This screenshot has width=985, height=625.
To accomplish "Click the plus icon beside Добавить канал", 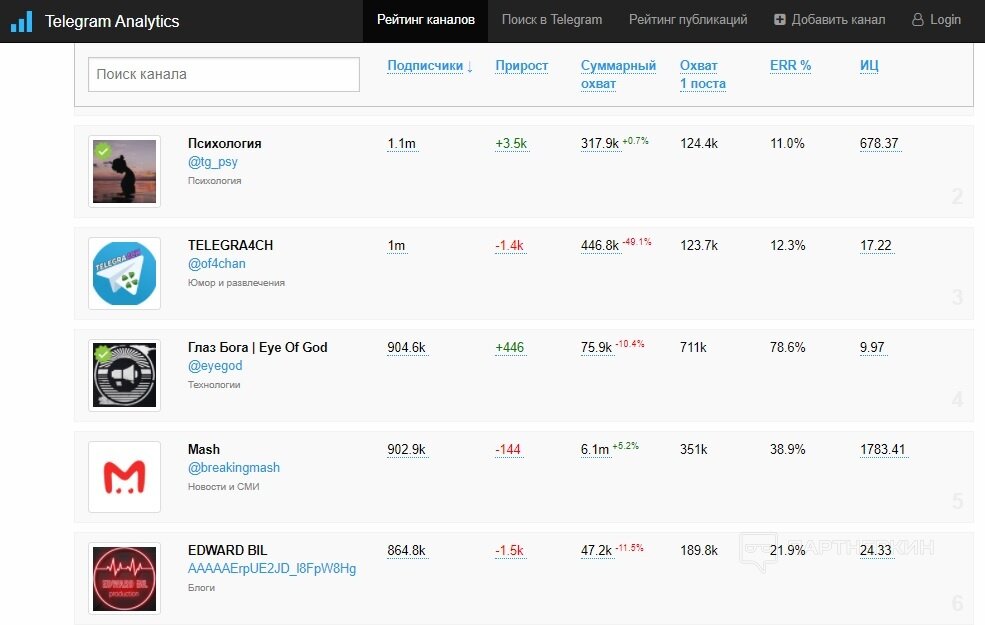I will [x=779, y=19].
